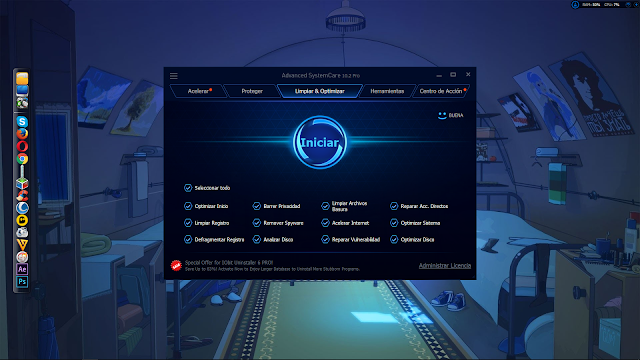Toggle Acelerar Internet checkbox
Screen dimensions: 640x360
[x=325, y=223]
